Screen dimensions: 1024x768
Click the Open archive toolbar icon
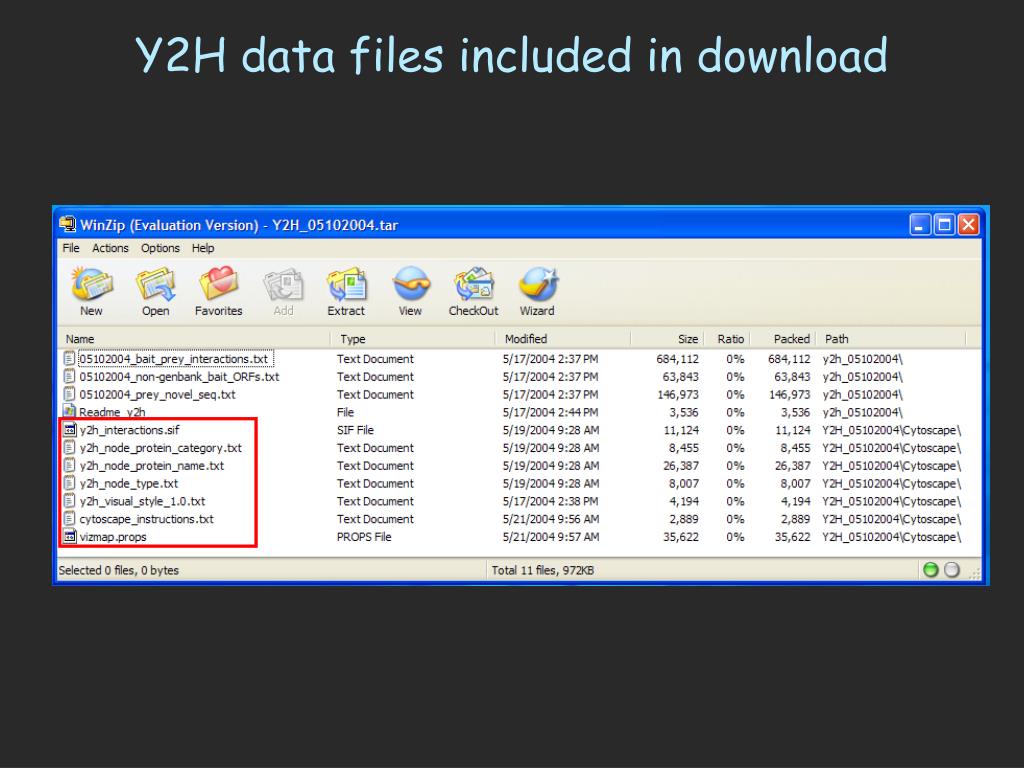[155, 285]
